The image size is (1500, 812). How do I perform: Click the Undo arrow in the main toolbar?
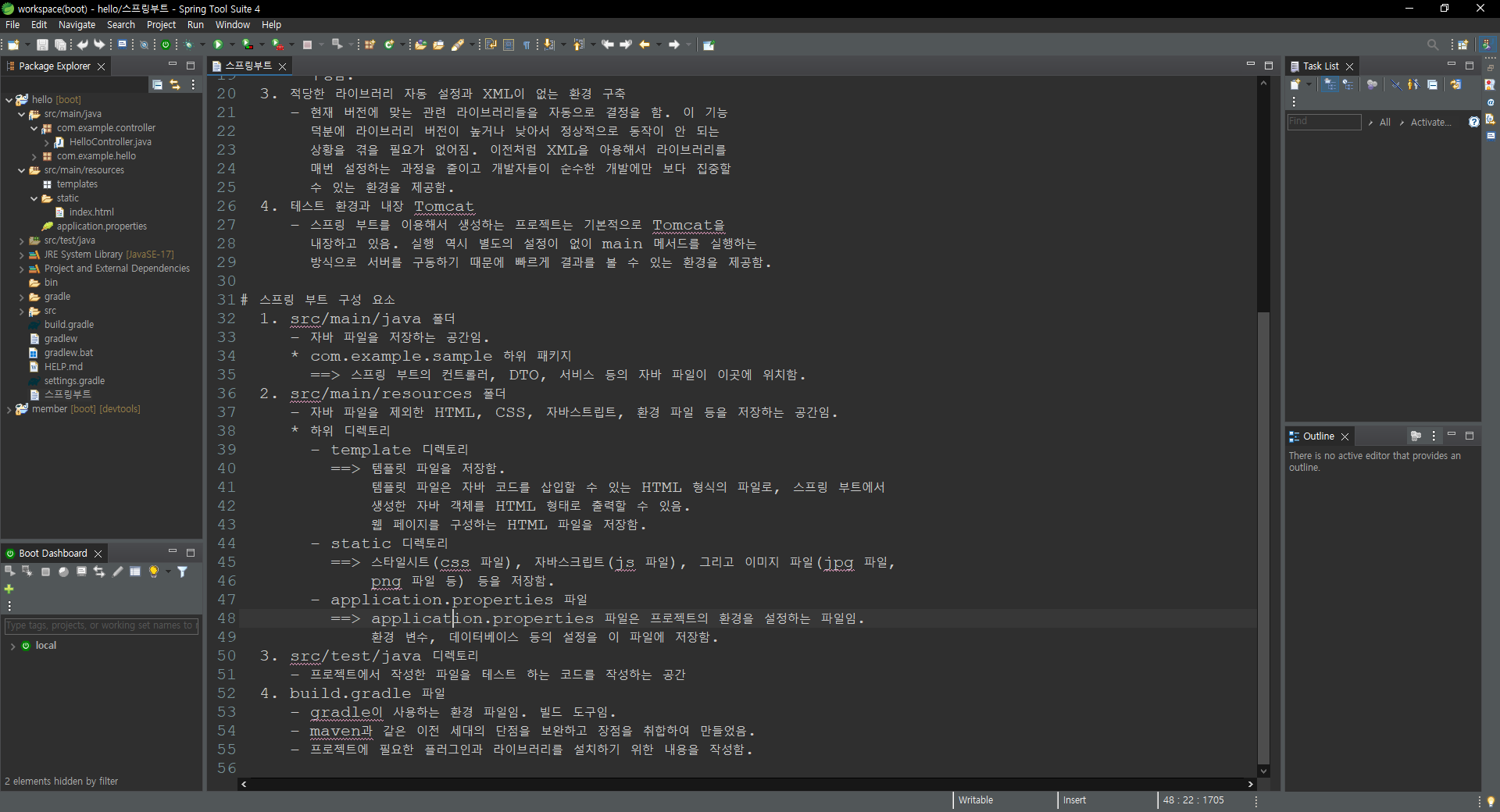click(x=82, y=45)
